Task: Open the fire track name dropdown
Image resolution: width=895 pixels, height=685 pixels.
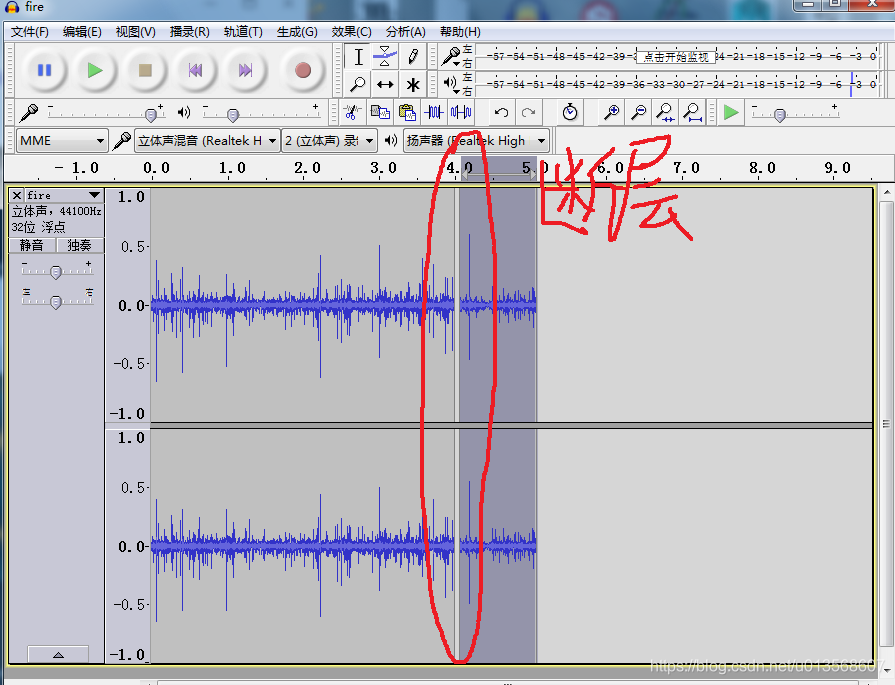Action: coord(64,195)
